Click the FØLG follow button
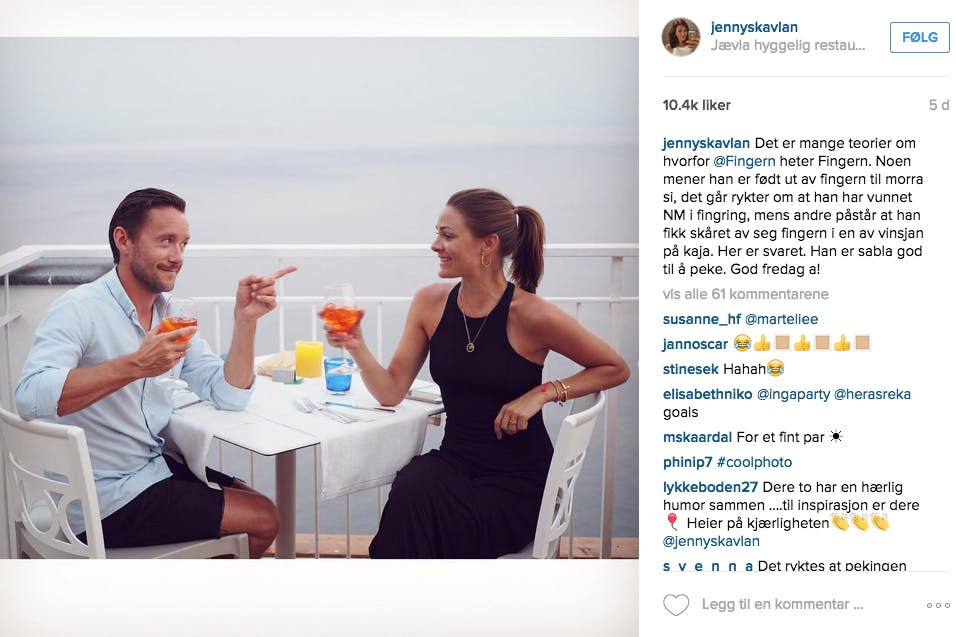 point(919,37)
